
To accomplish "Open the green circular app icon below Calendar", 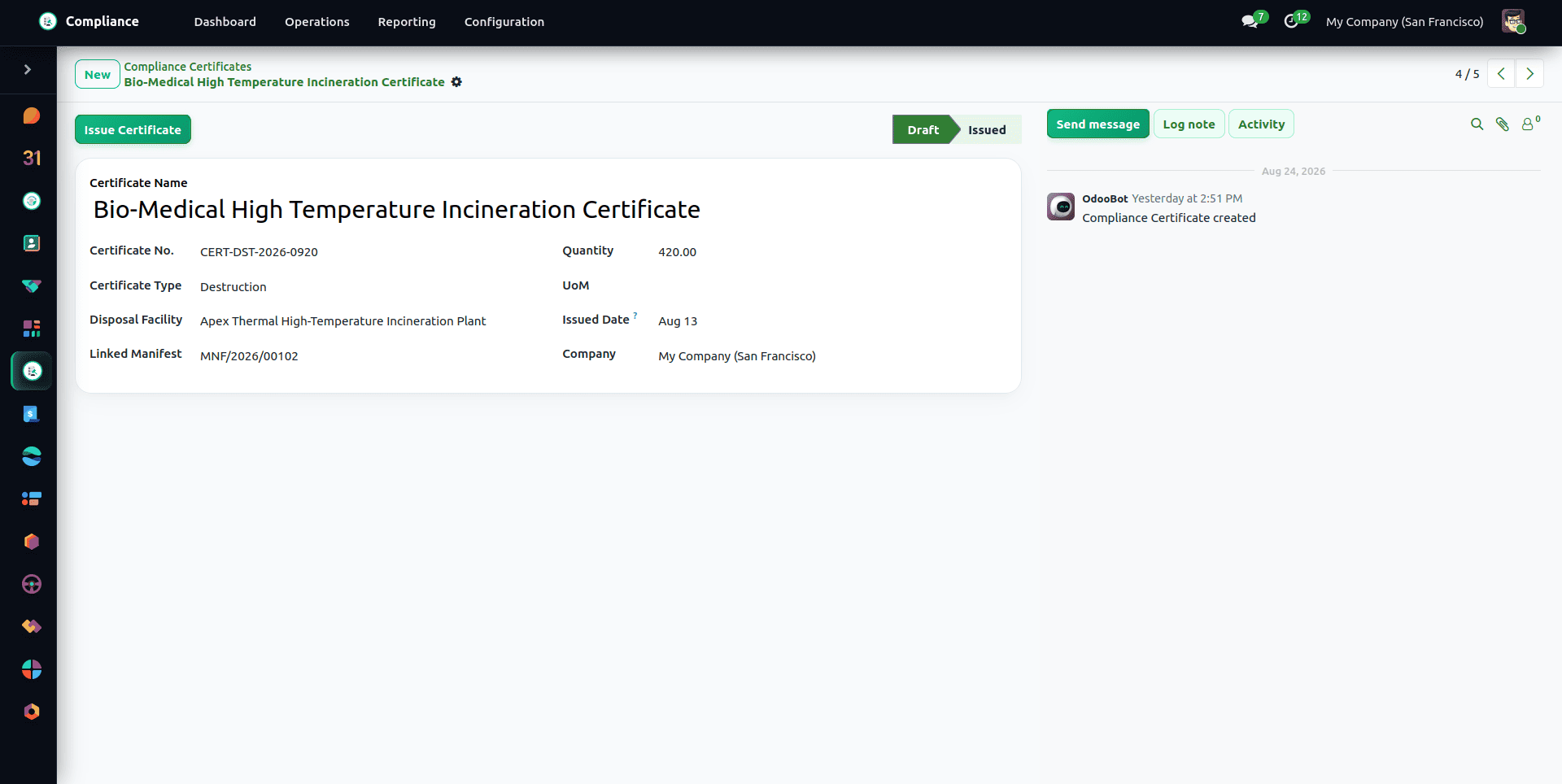I will pos(32,201).
